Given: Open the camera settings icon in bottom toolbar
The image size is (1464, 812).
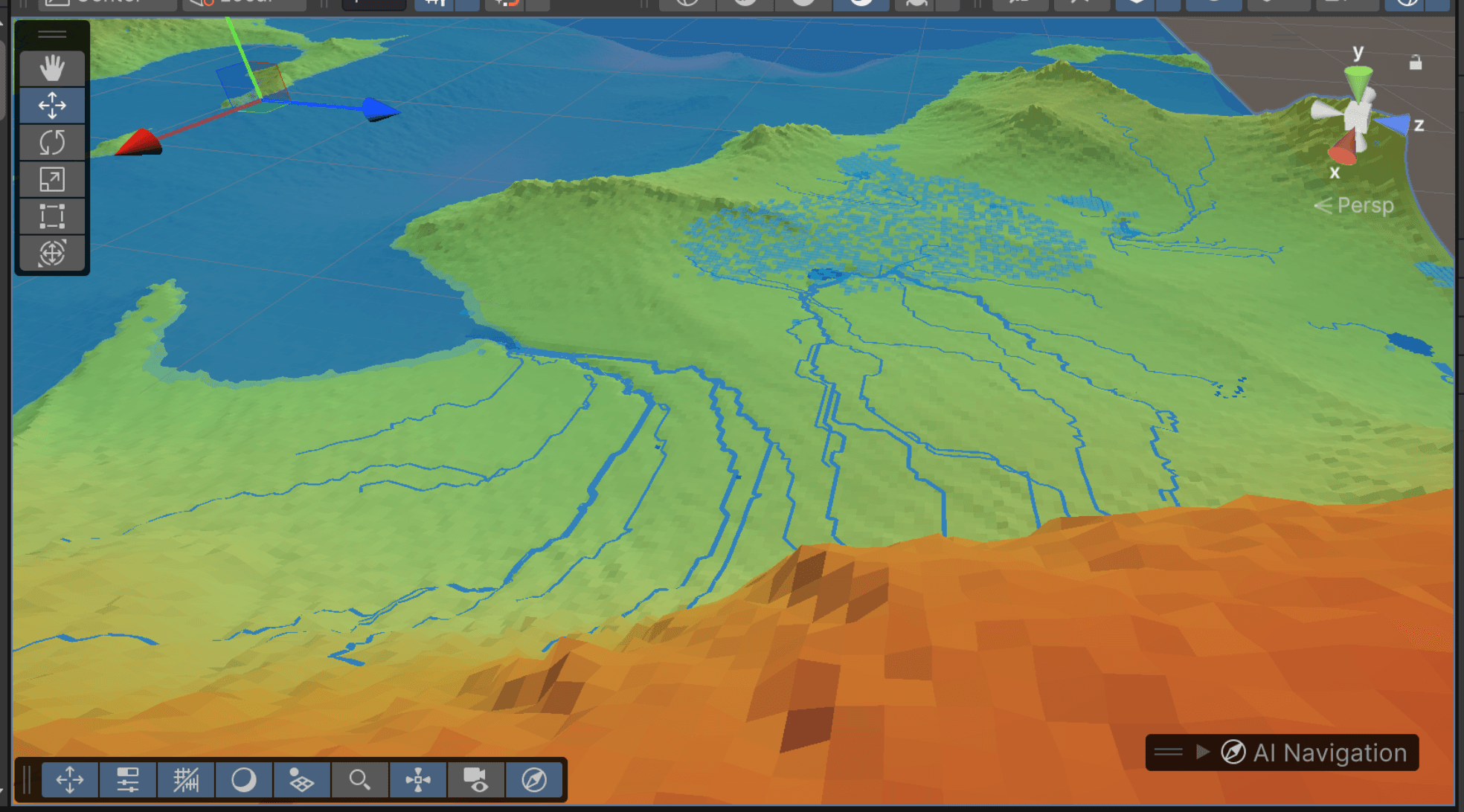Looking at the screenshot, I should pyautogui.click(x=476, y=780).
